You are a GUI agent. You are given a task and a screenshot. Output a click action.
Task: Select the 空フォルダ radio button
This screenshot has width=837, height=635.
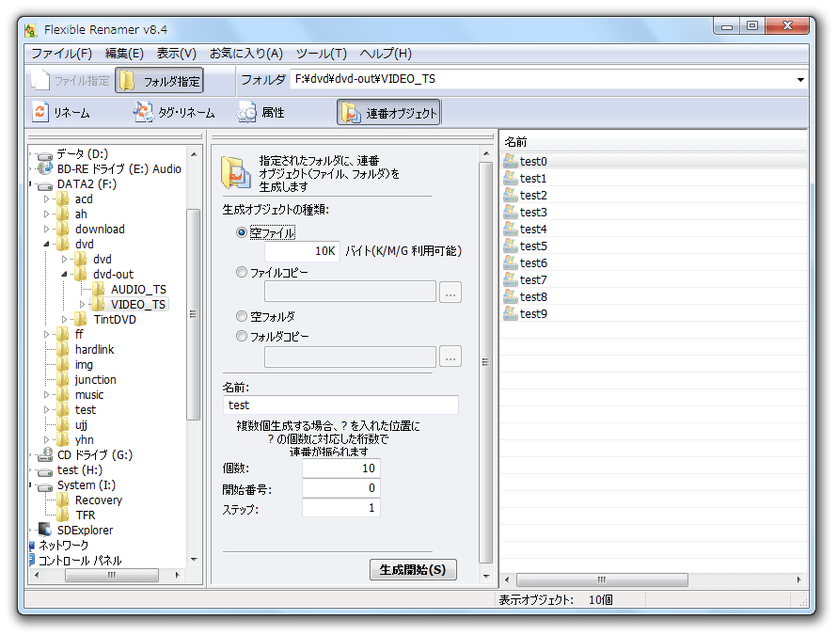click(241, 316)
